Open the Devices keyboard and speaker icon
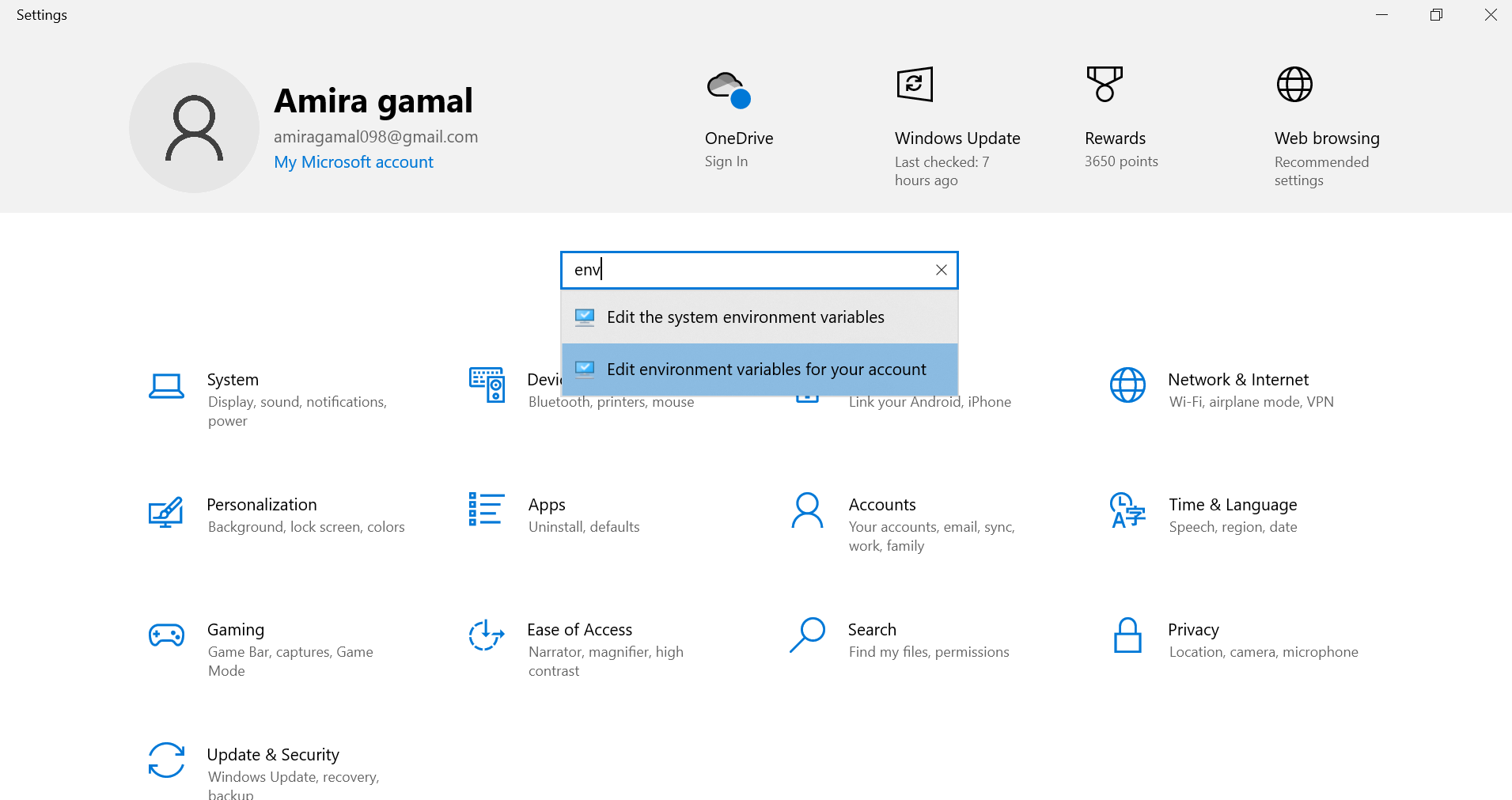 point(487,385)
